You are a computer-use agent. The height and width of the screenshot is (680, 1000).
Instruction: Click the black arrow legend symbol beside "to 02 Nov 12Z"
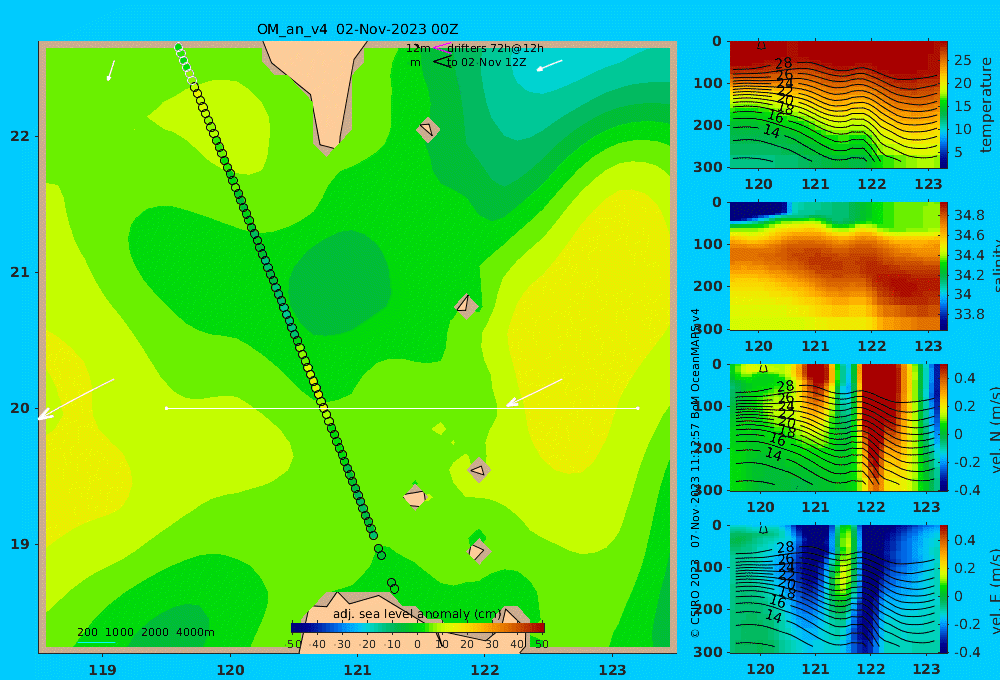tap(442, 62)
